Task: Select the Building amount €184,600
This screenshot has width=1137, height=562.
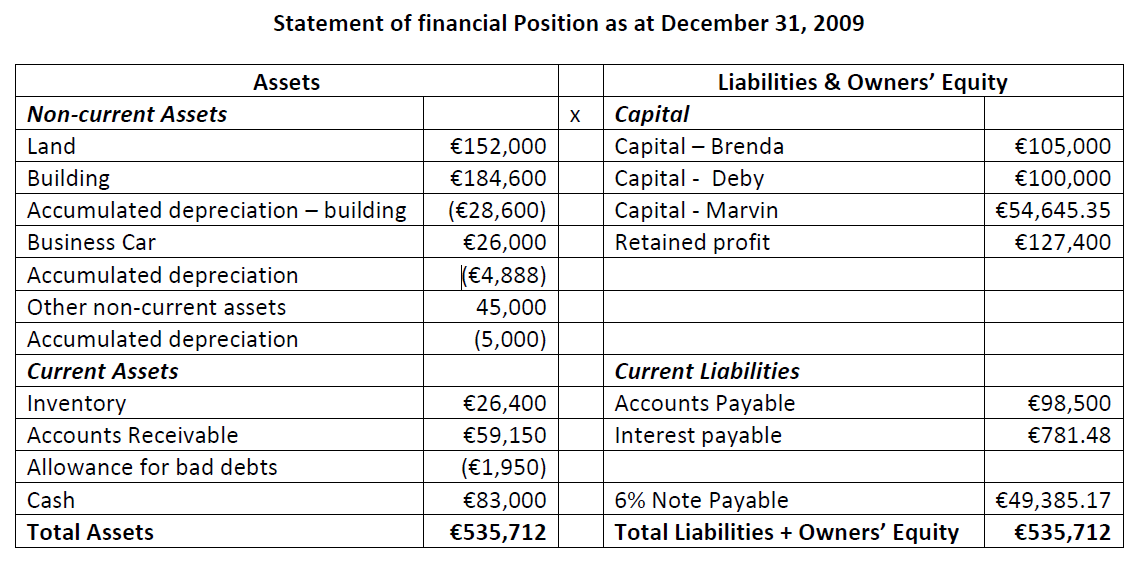Action: coord(498,179)
